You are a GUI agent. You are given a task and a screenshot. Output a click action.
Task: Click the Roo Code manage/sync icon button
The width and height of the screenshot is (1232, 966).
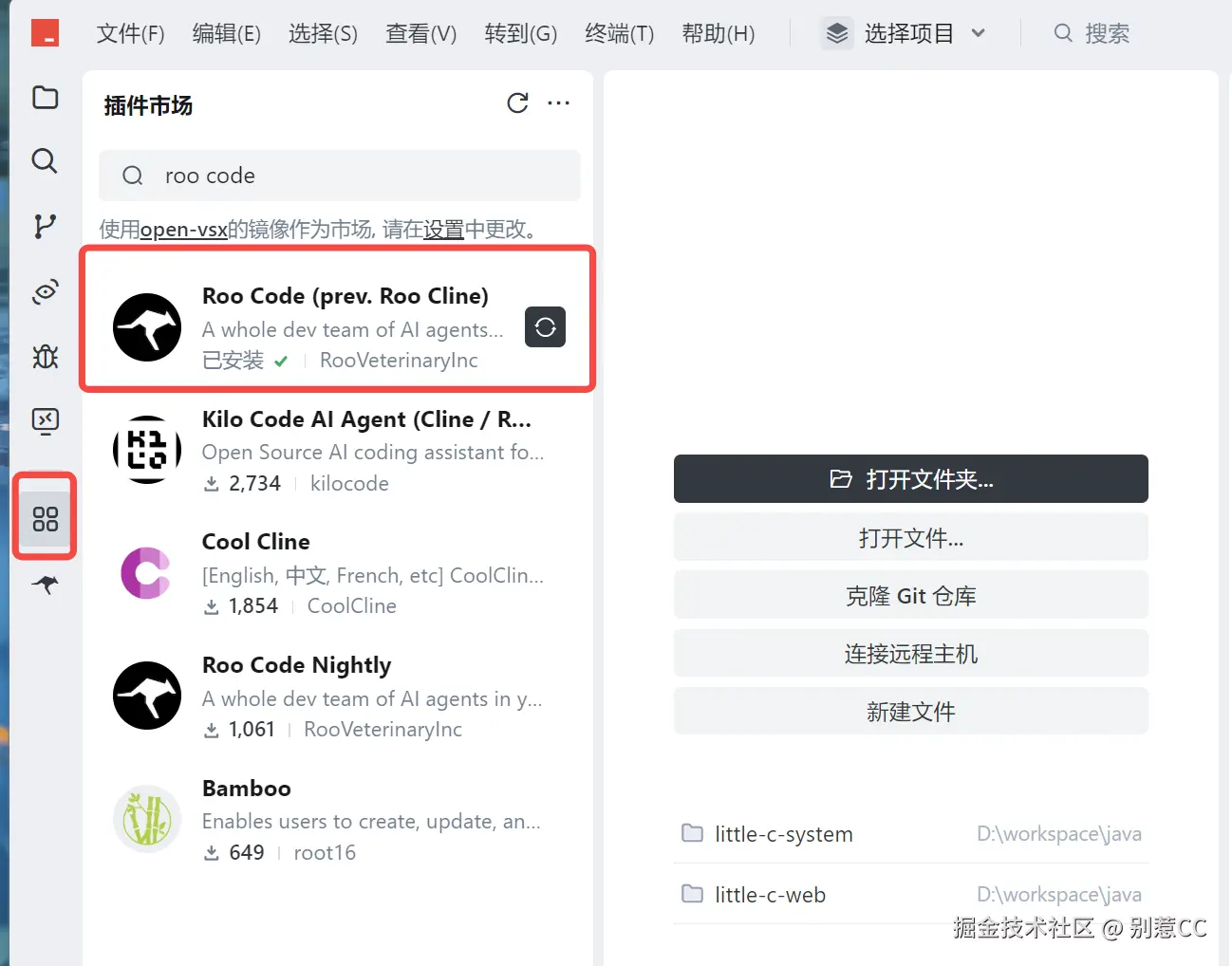[x=546, y=327]
